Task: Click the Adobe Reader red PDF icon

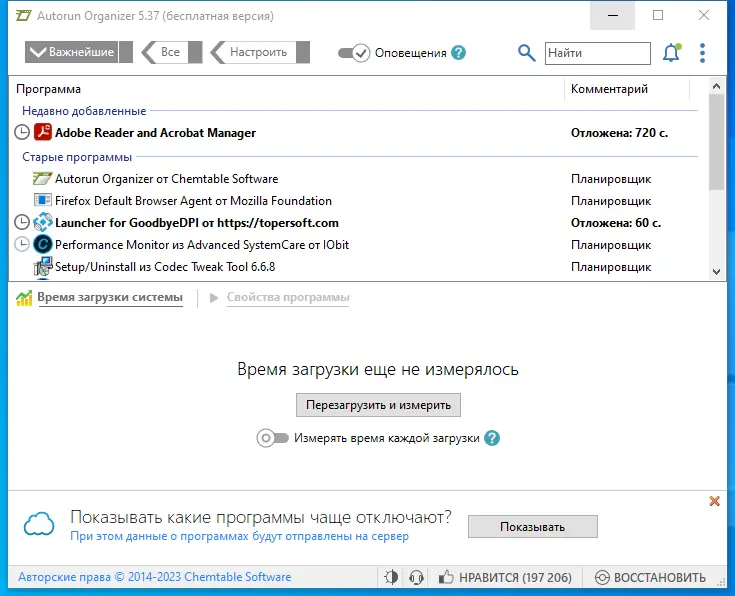Action: (x=43, y=132)
